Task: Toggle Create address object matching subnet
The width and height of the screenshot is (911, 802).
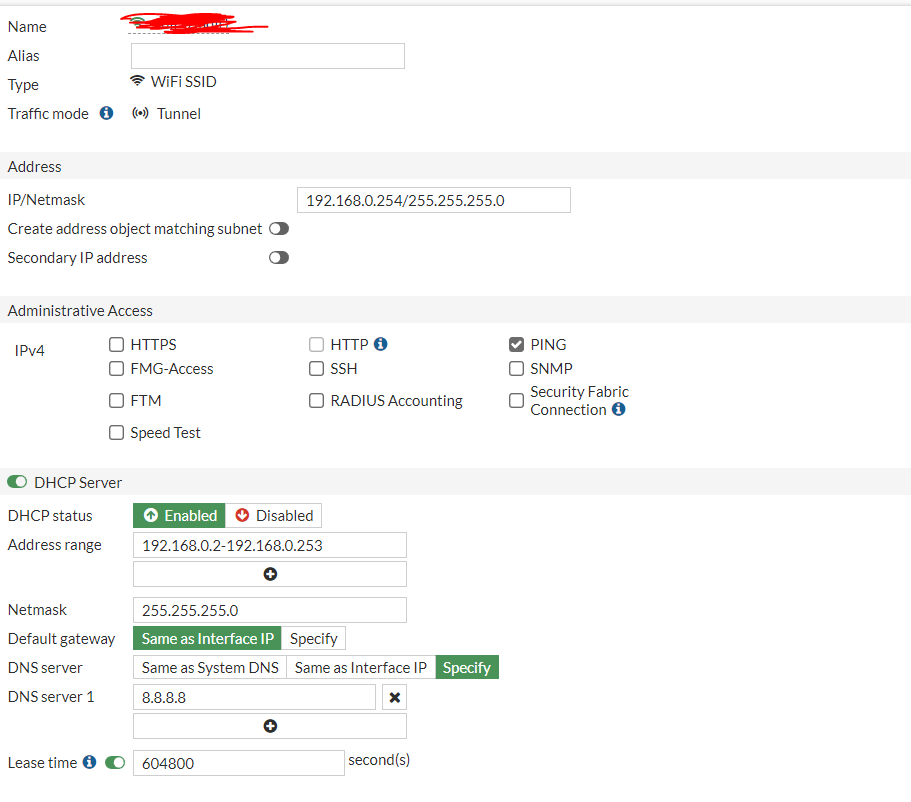Action: tap(279, 228)
